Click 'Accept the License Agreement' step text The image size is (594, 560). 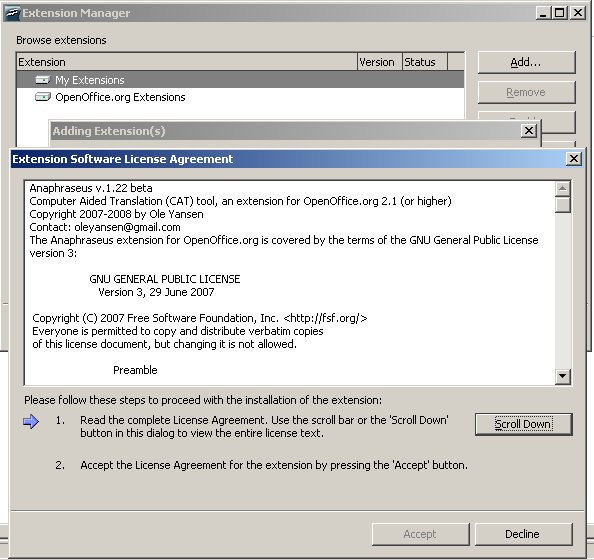(274, 465)
